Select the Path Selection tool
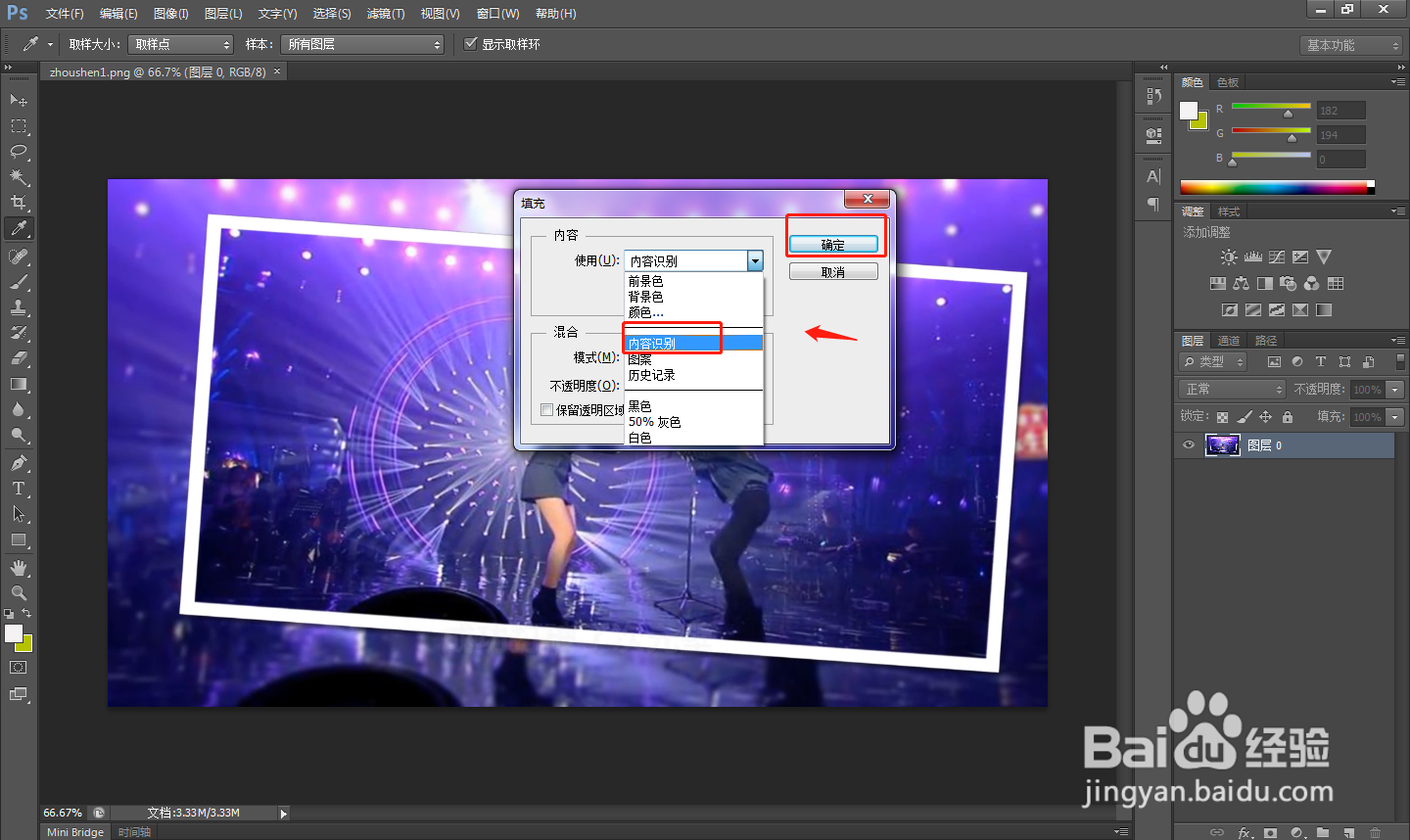 coord(19,514)
